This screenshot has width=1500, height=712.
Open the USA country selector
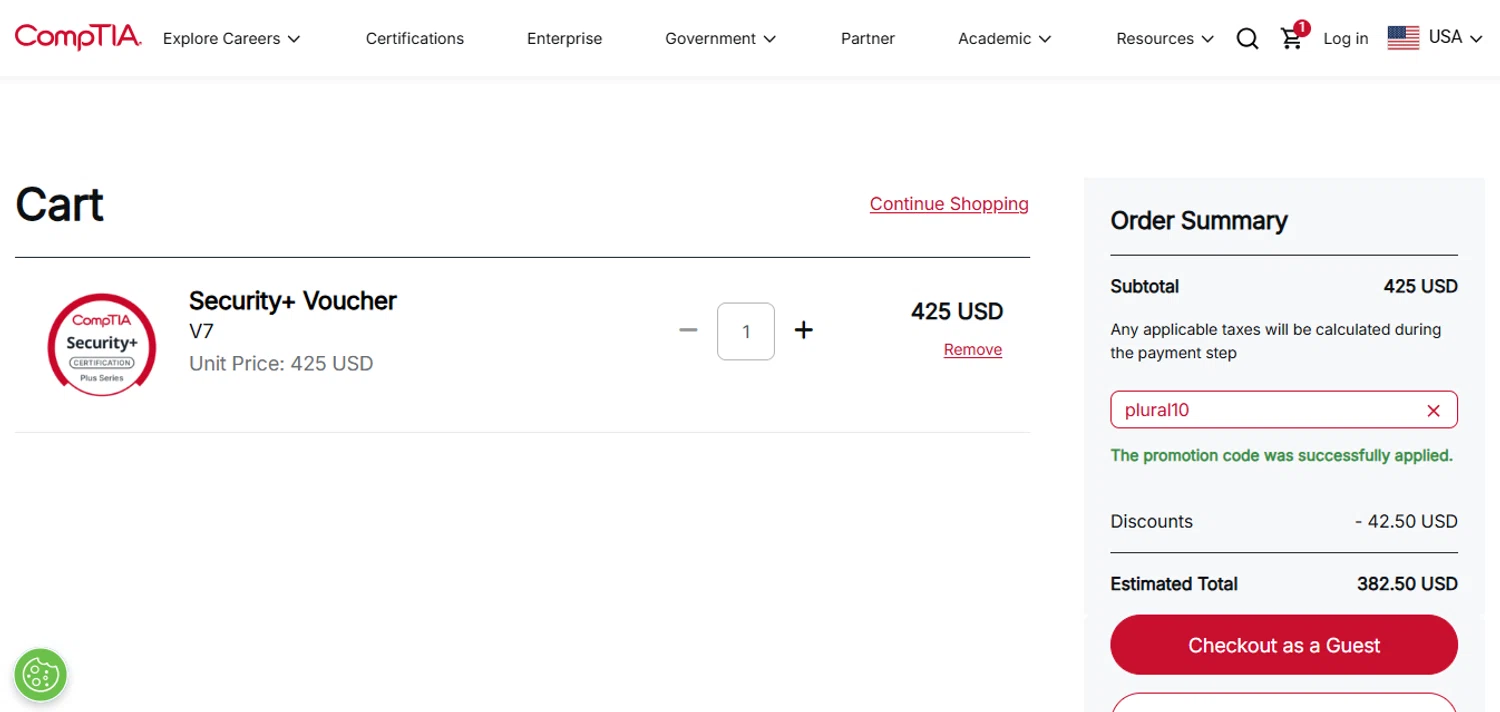coord(1435,38)
